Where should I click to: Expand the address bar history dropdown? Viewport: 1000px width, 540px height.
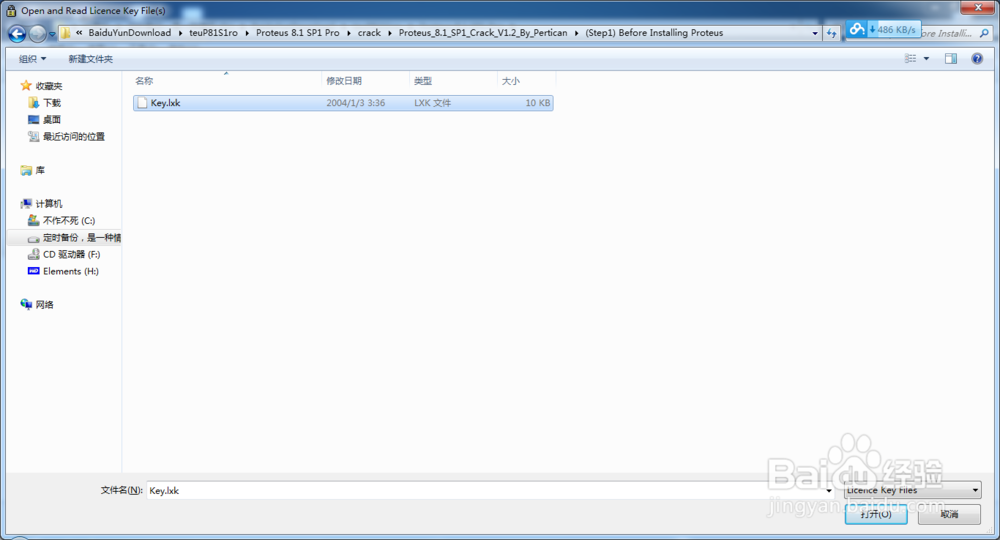pyautogui.click(x=814, y=33)
